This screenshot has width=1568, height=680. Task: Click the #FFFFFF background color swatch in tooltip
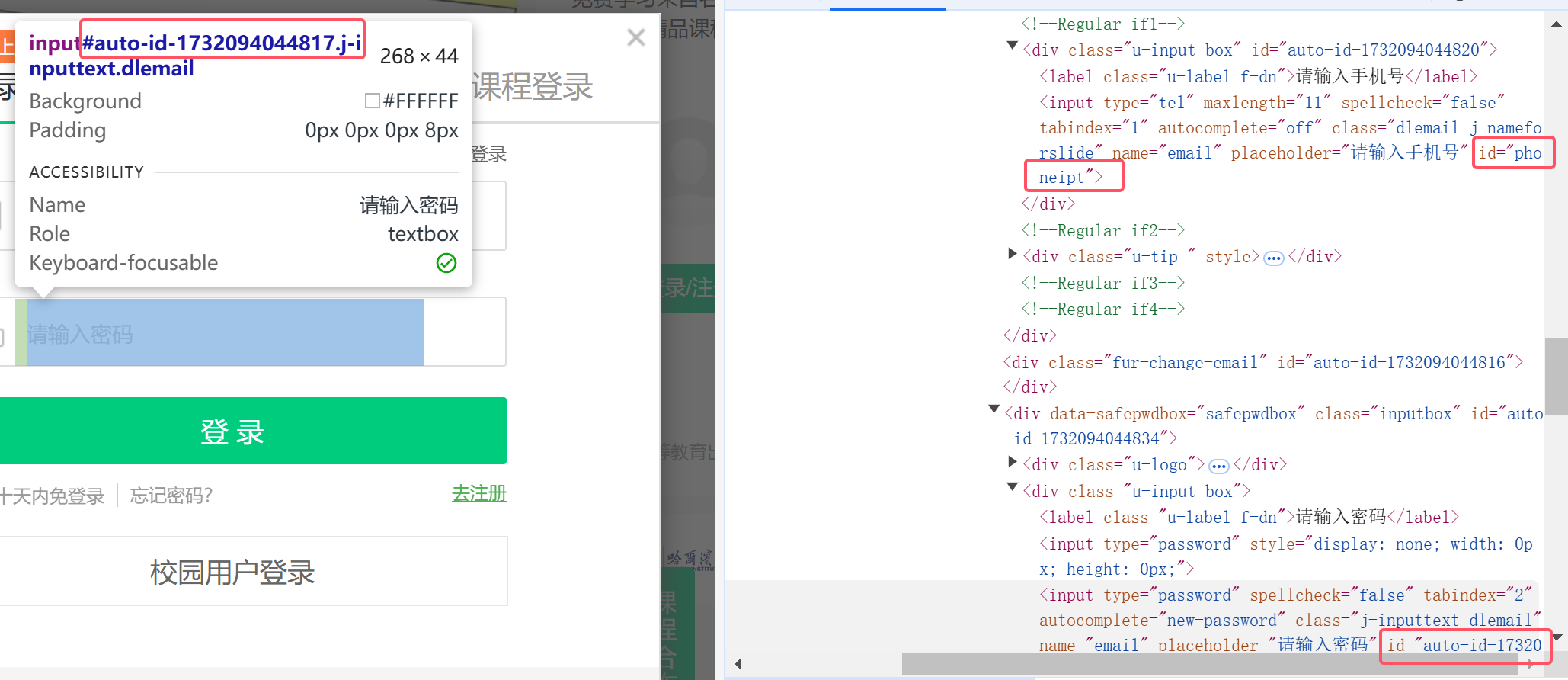pyautogui.click(x=373, y=101)
